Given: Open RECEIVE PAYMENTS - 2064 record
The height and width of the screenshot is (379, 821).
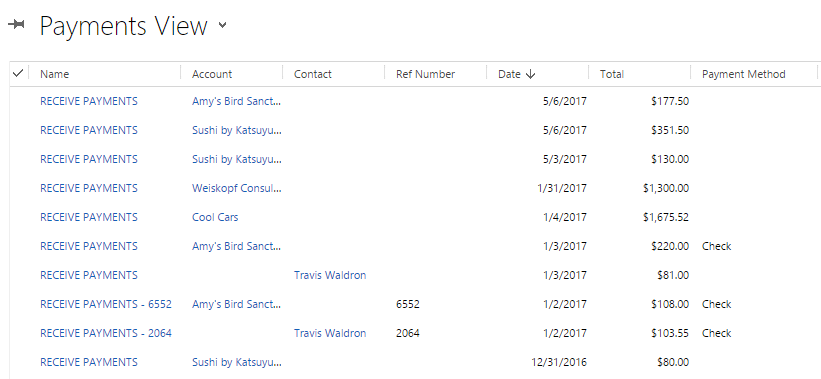Looking at the screenshot, I should coord(106,333).
